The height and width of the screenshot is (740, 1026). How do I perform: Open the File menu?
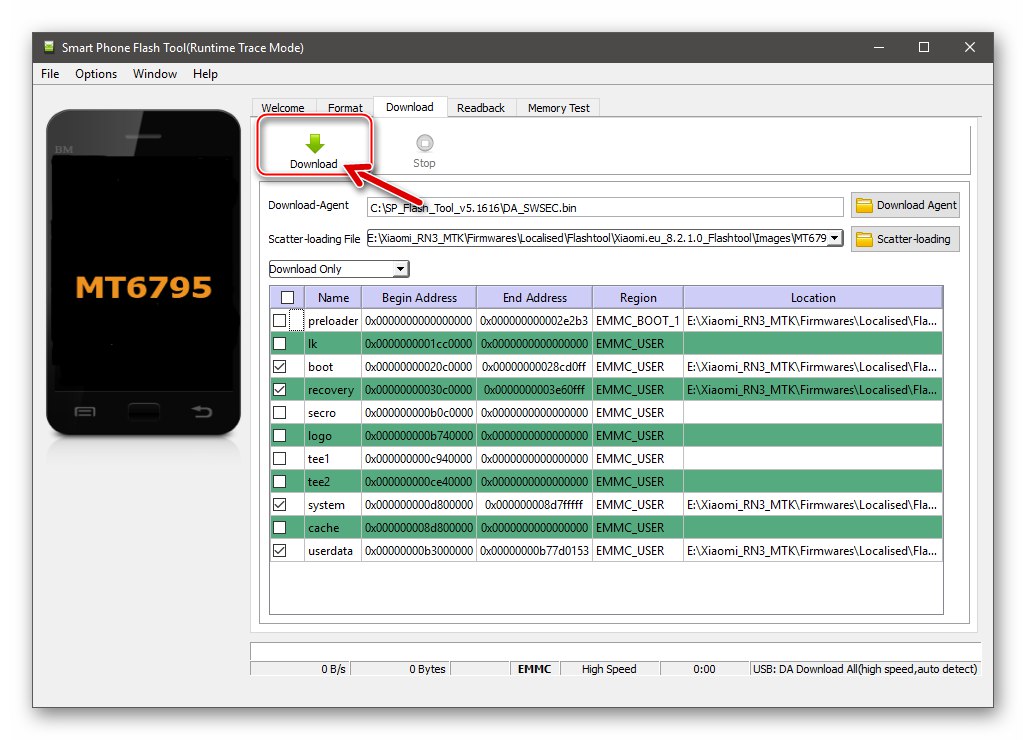coord(50,74)
